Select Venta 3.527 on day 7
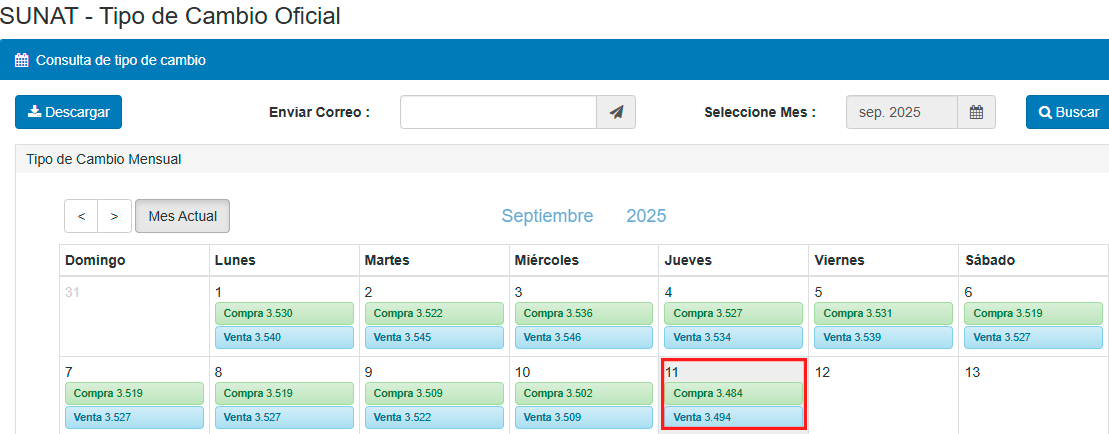 click(134, 417)
